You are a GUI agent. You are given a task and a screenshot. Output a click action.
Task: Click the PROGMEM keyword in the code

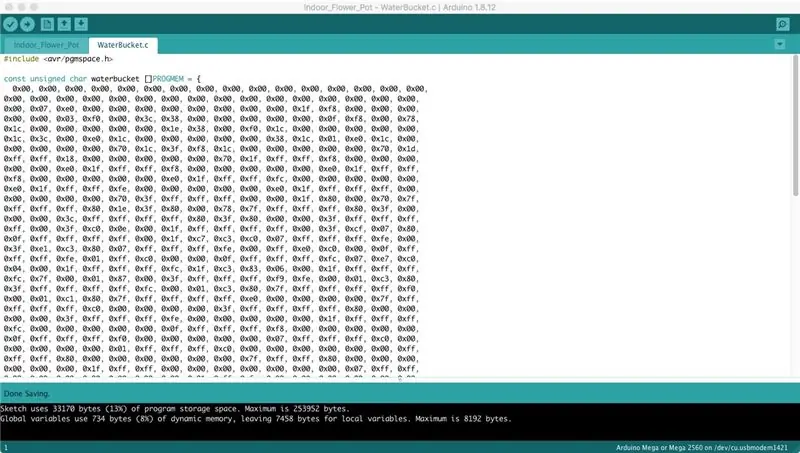pos(168,79)
